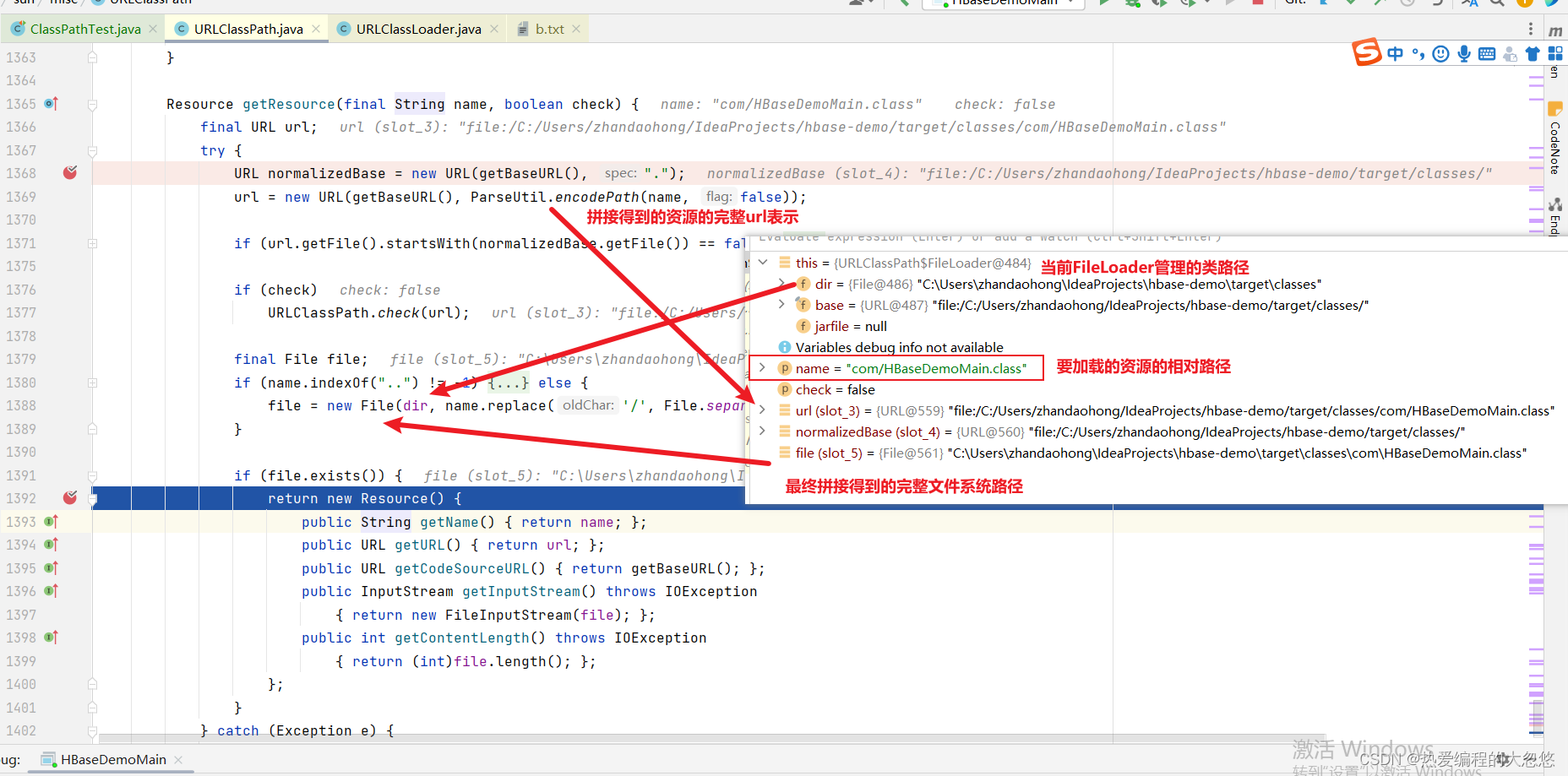Viewport: 1568px width, 776px height.
Task: Expand the 'name' parameter node
Action: click(x=763, y=368)
